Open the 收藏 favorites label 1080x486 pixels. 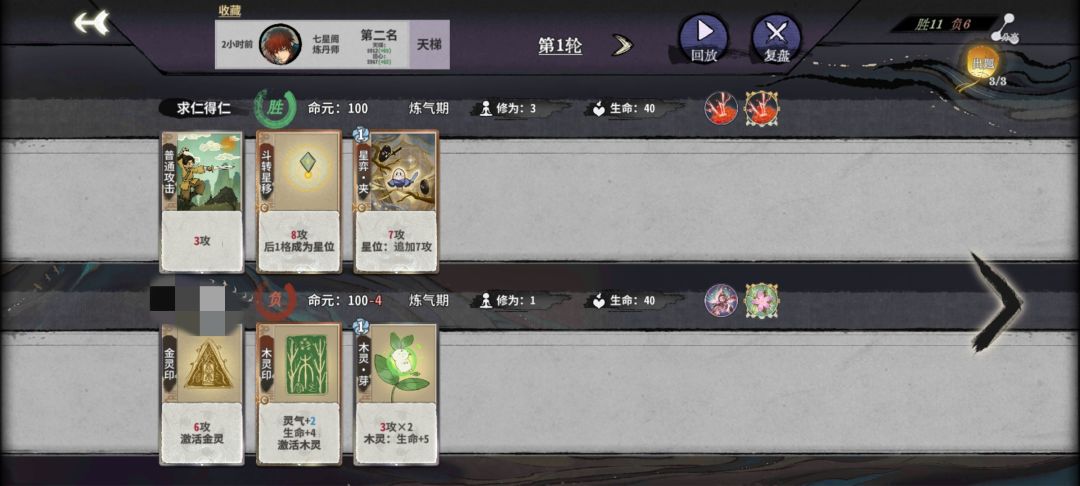[x=229, y=10]
